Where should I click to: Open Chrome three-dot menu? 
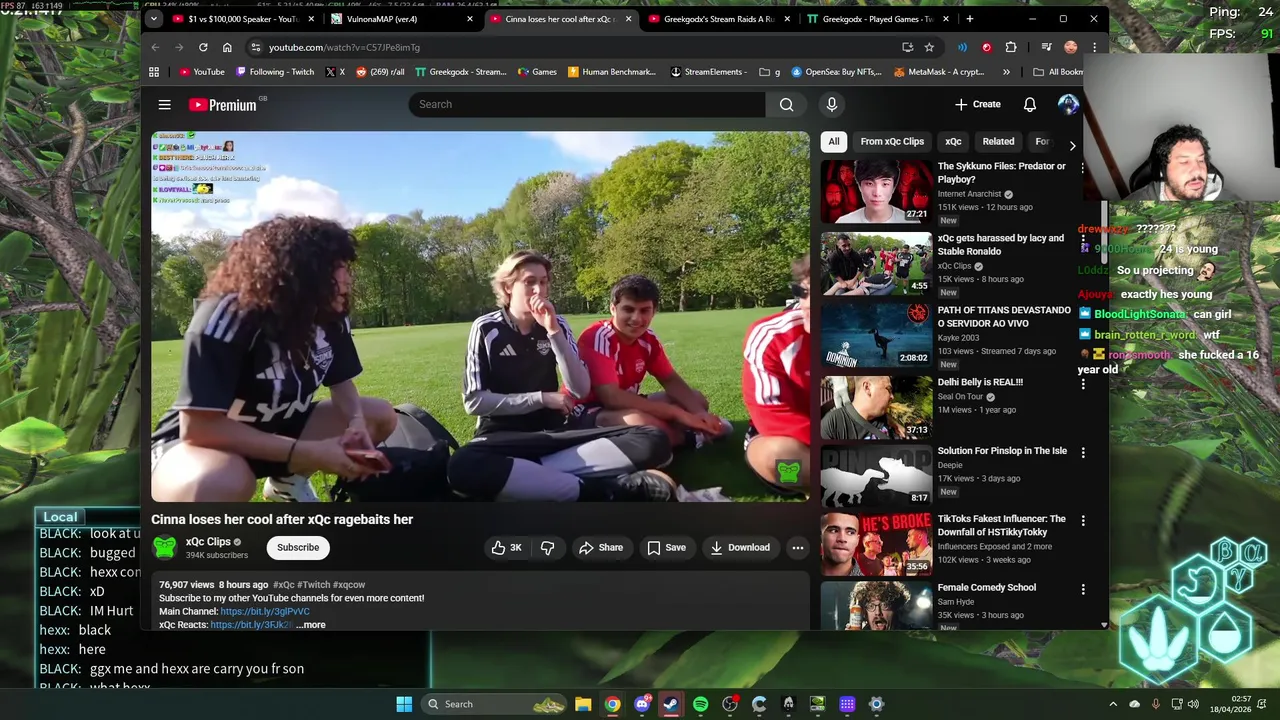click(x=1094, y=47)
